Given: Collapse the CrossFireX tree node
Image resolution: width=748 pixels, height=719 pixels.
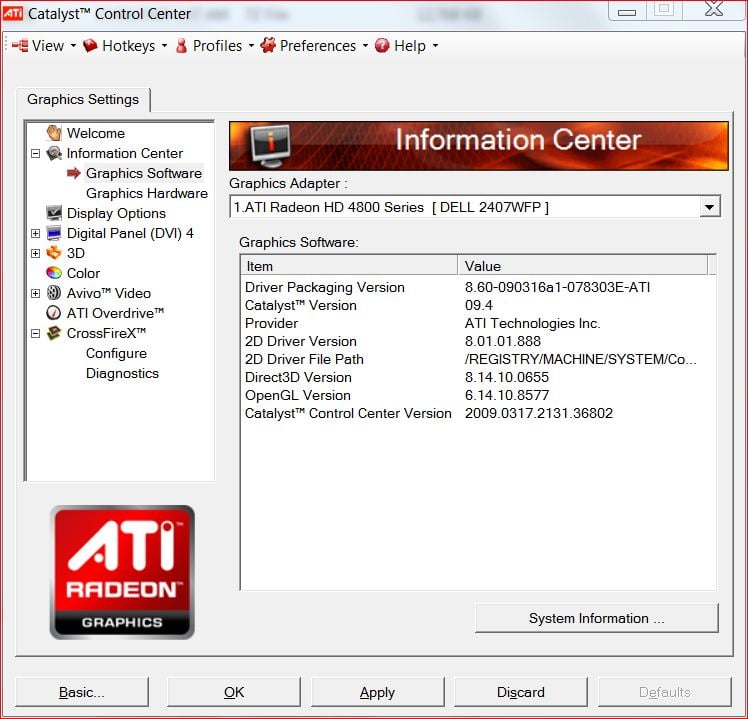Looking at the screenshot, I should [x=35, y=333].
